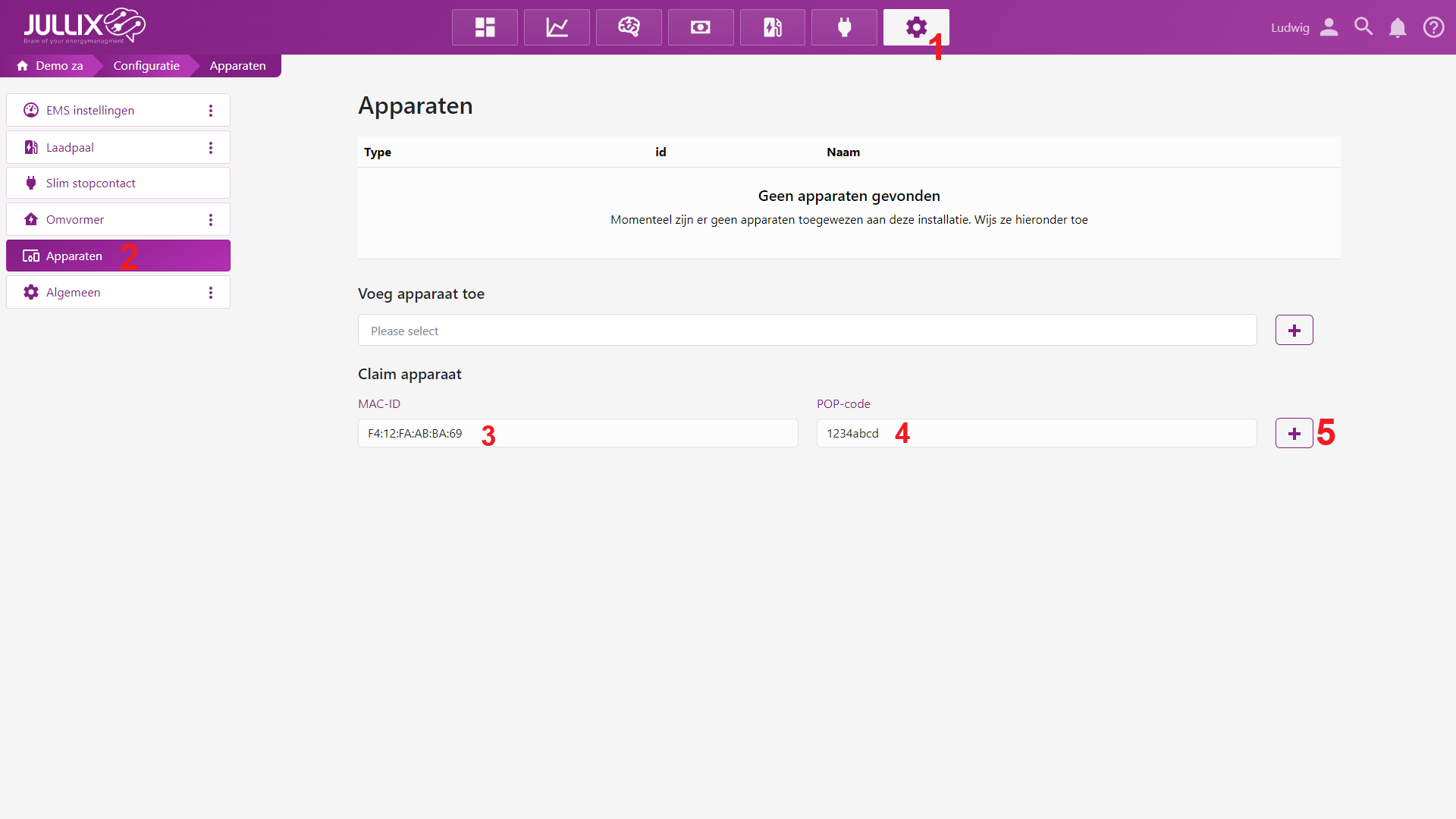Open the money banknote icon in navbar
1456x819 pixels.
point(701,27)
